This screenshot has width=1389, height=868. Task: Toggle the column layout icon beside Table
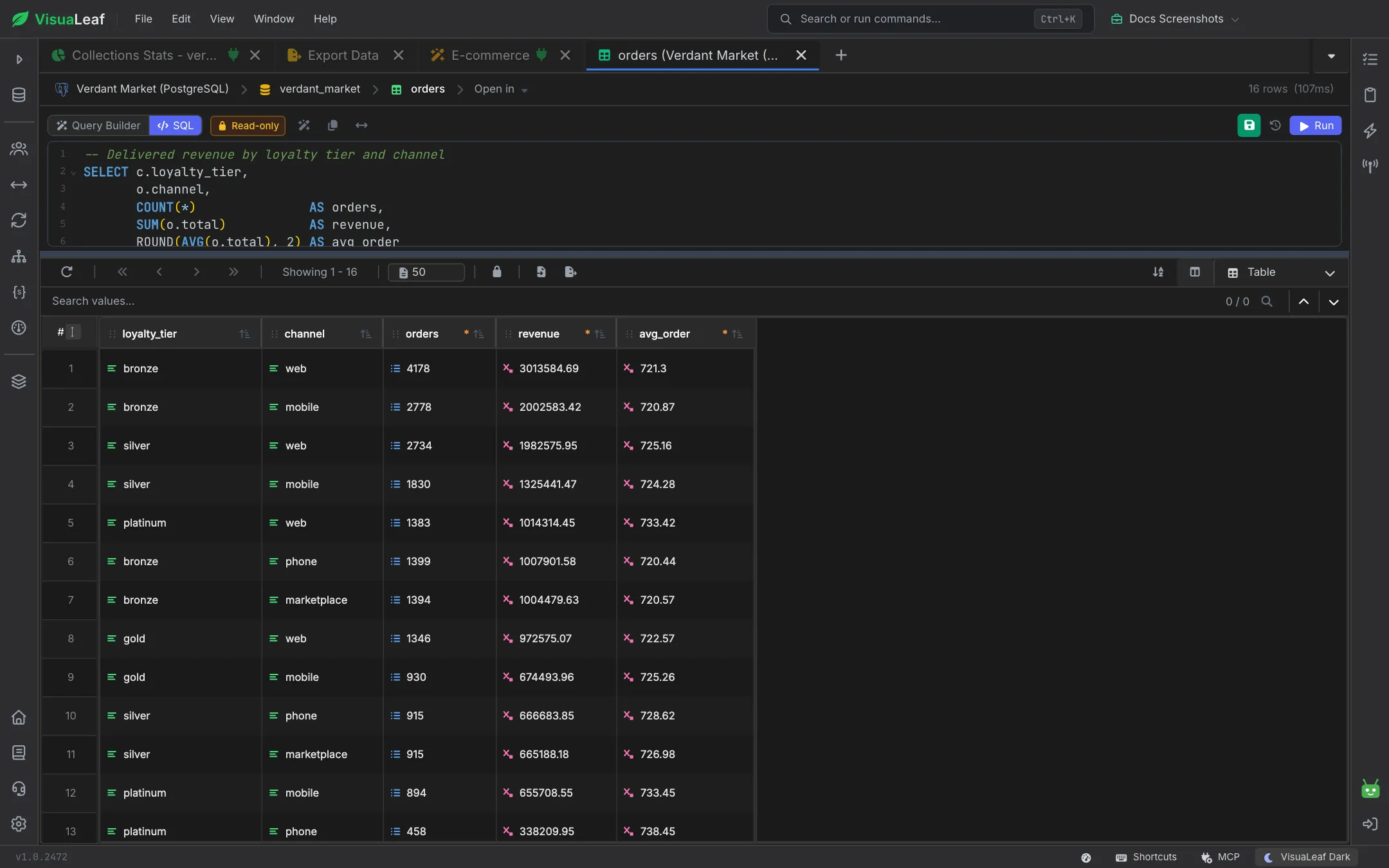point(1195,272)
